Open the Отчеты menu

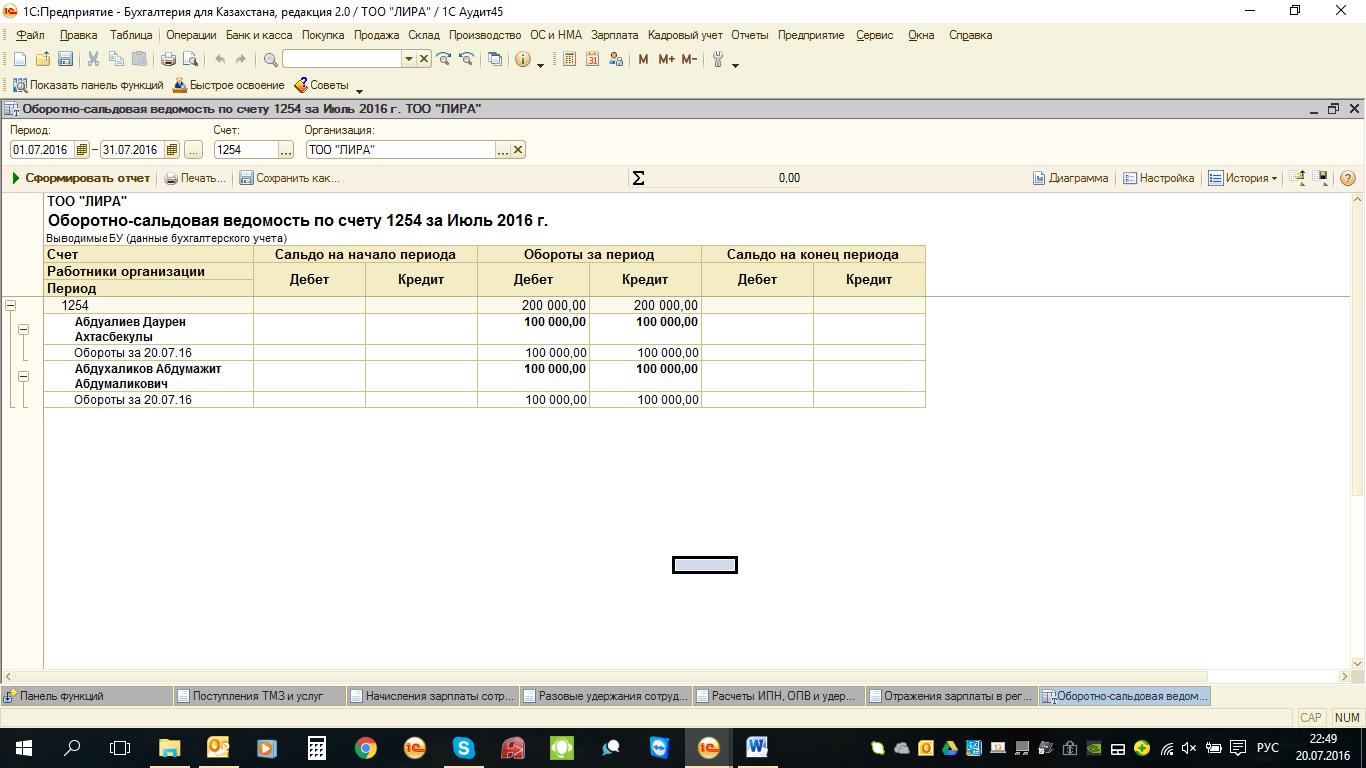point(750,35)
